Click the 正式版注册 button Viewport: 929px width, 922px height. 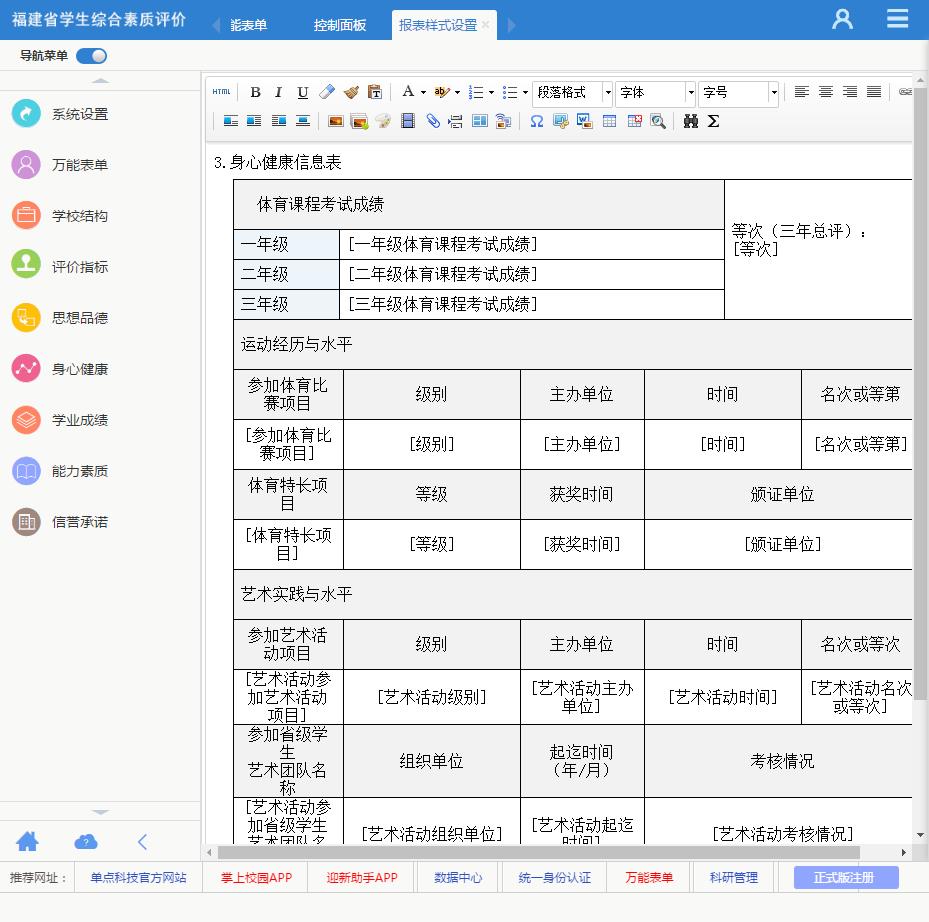(x=846, y=877)
